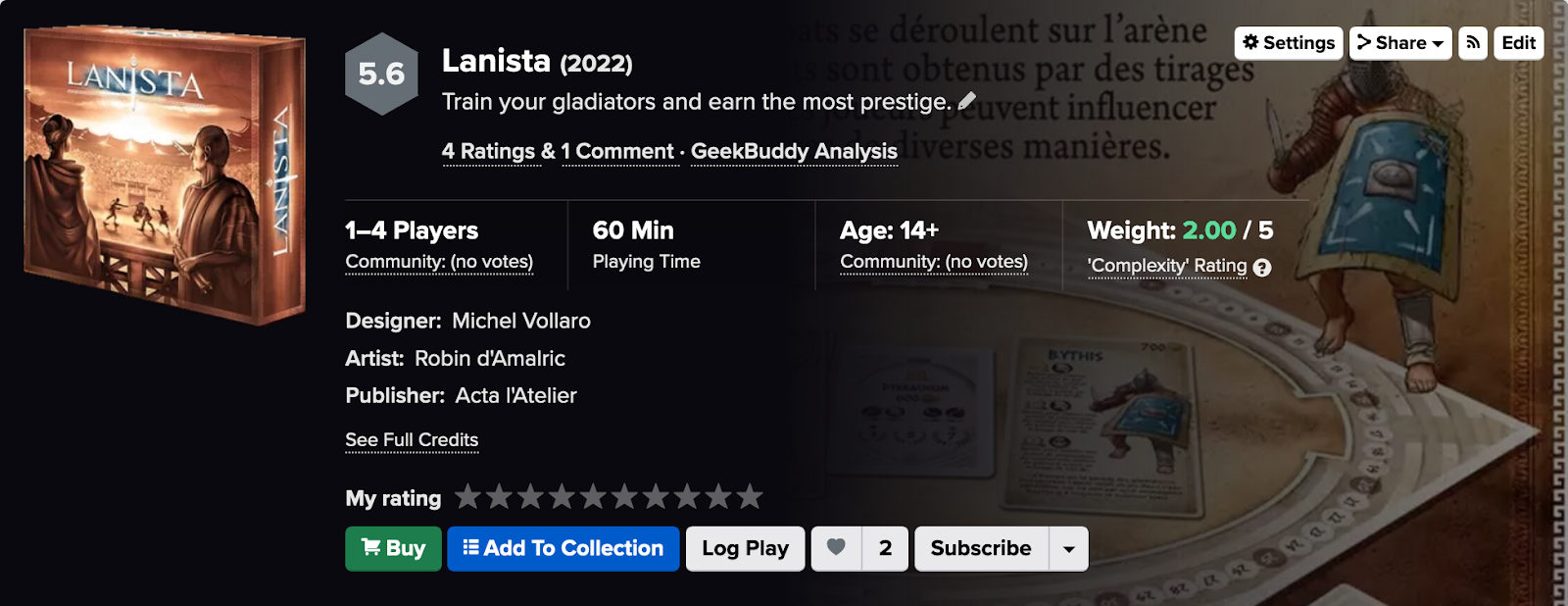Rate the game with the first star

point(468,497)
